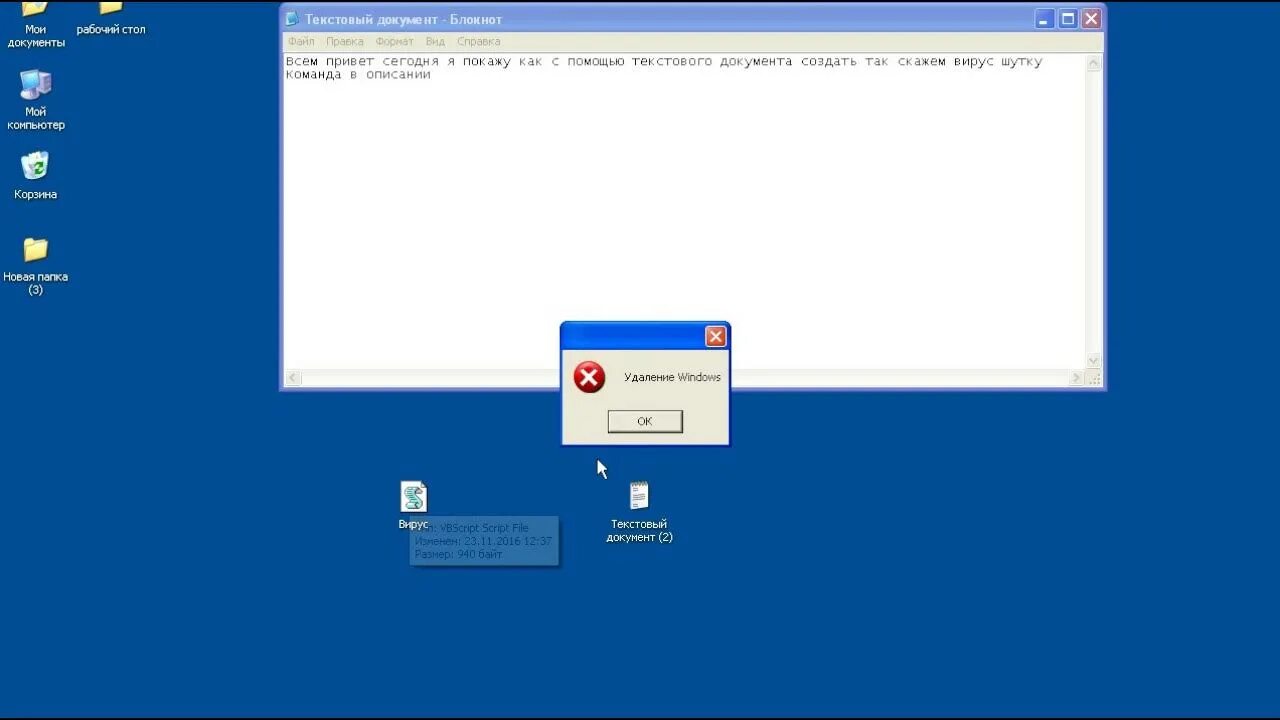Close the Удаление Windows error dialog
This screenshot has width=1280, height=720.
[715, 337]
